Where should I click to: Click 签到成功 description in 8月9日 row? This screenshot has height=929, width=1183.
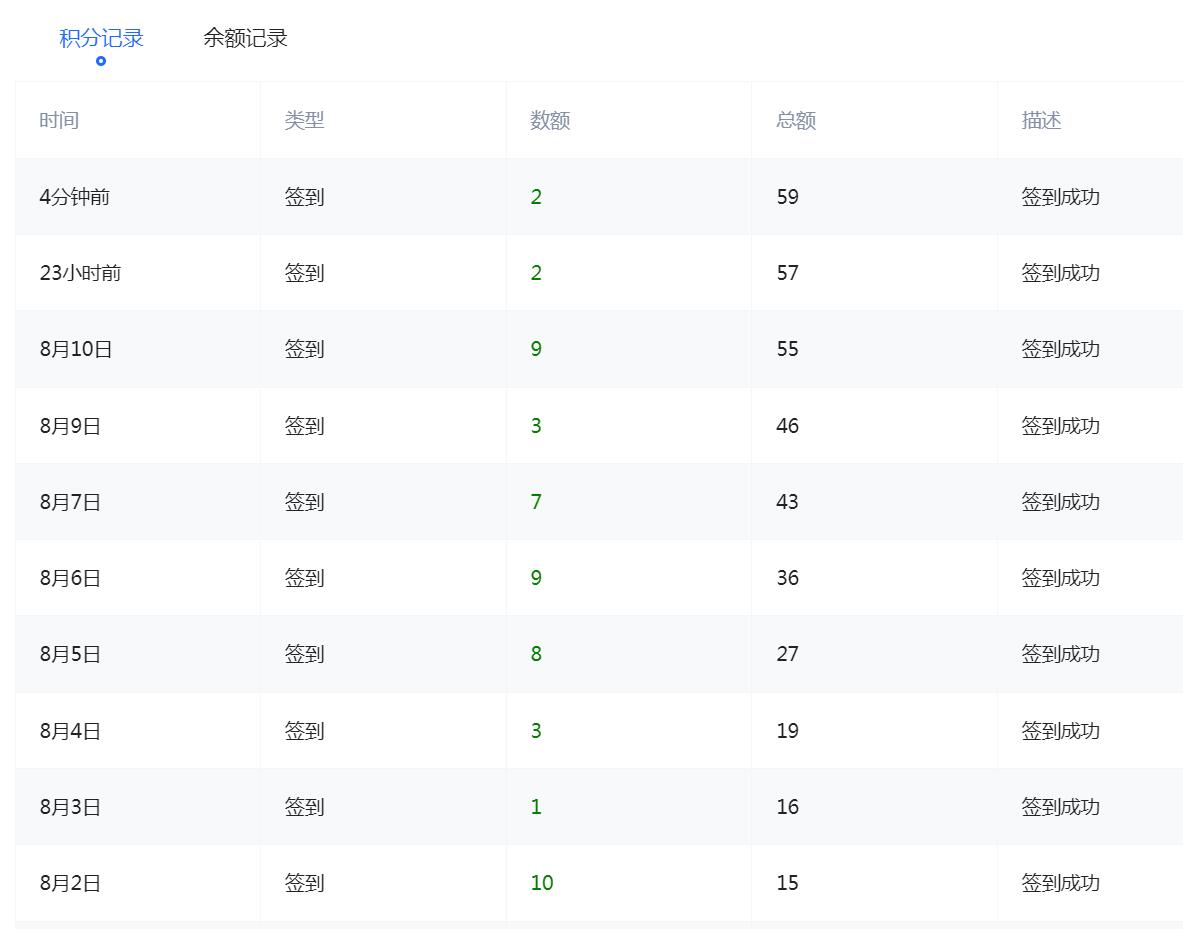coord(1061,426)
